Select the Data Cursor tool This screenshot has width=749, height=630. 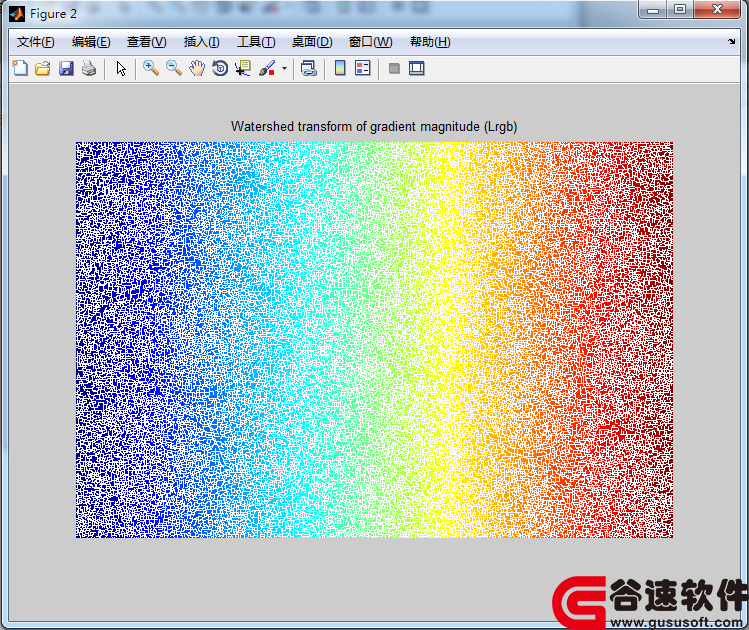(x=243, y=68)
